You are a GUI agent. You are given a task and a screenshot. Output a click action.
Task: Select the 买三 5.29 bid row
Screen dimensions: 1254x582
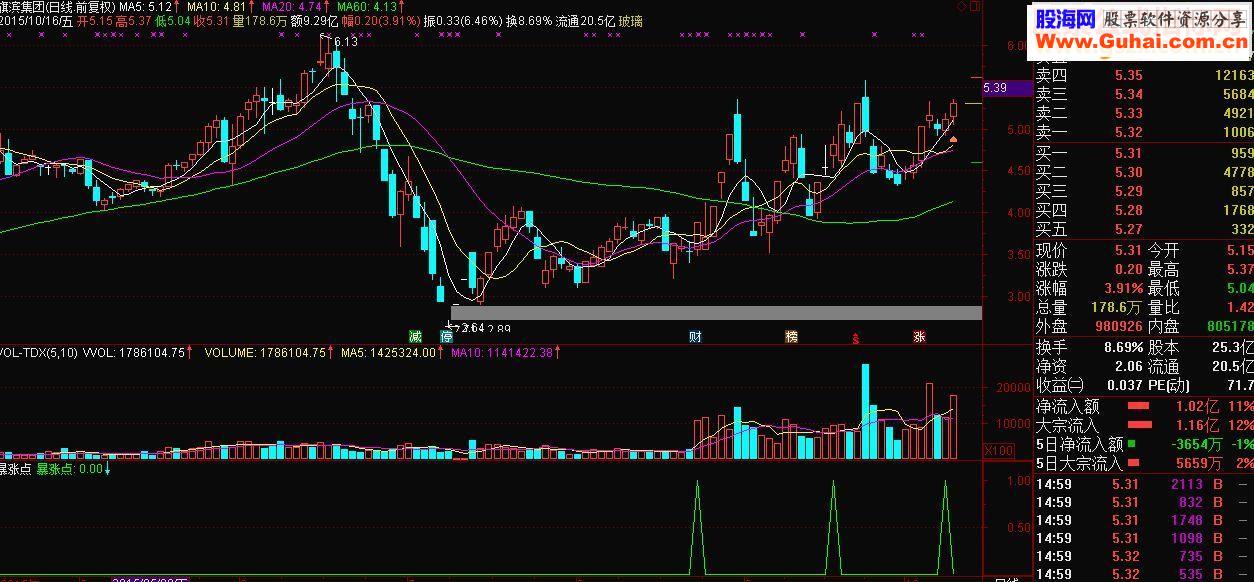point(1143,191)
